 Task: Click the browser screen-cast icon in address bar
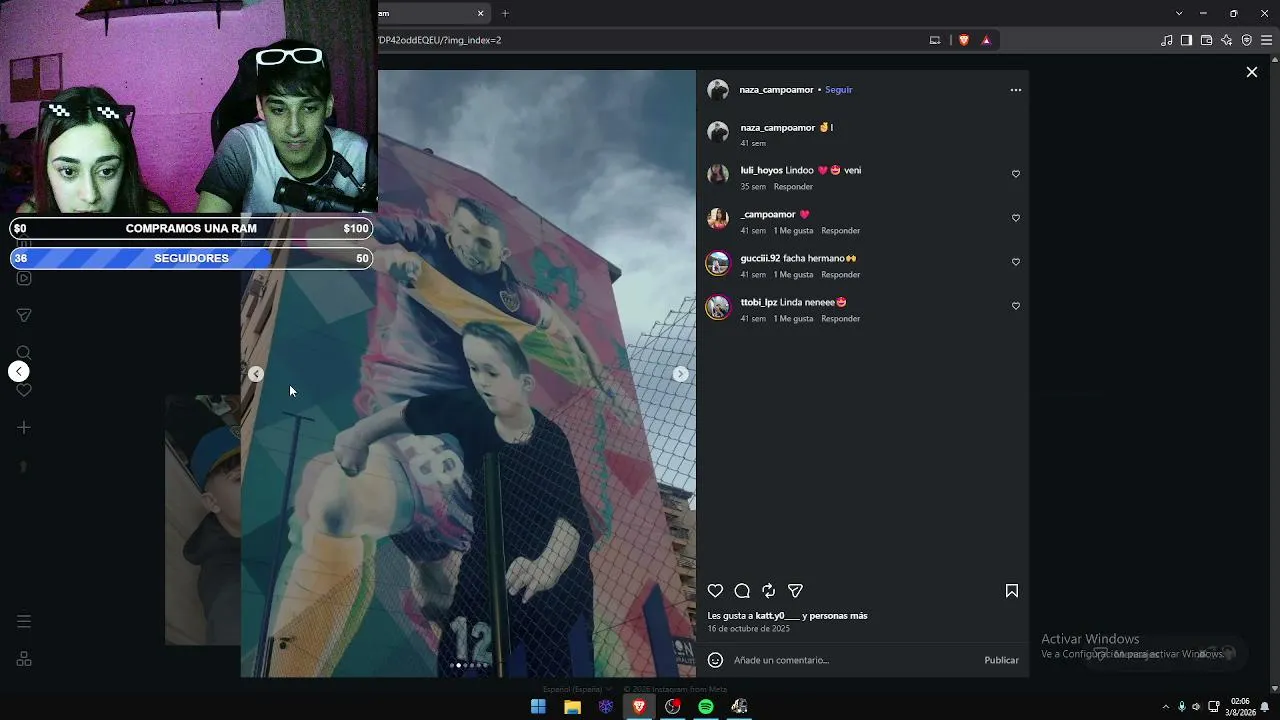point(935,40)
